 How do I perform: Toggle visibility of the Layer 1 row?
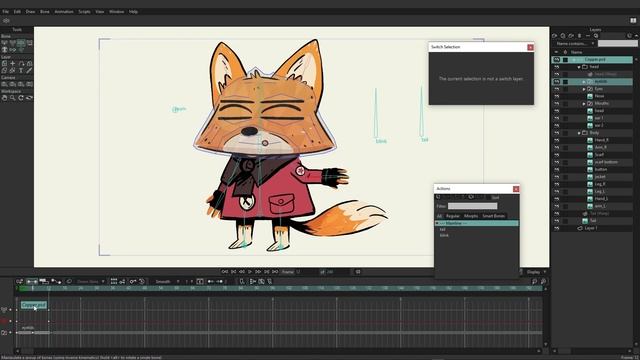pos(557,228)
